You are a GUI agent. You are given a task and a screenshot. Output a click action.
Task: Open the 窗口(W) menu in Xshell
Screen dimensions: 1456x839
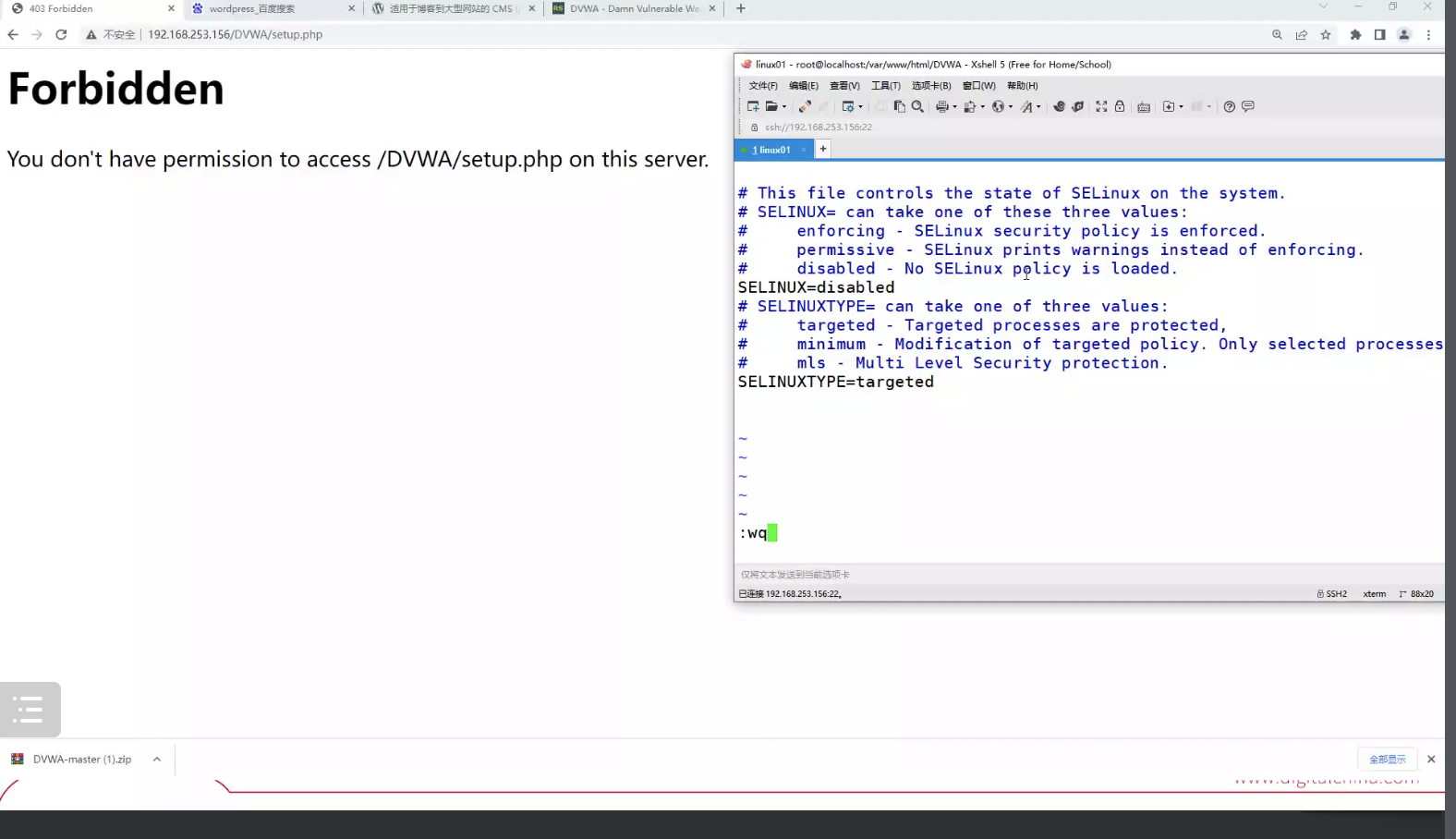(x=979, y=86)
